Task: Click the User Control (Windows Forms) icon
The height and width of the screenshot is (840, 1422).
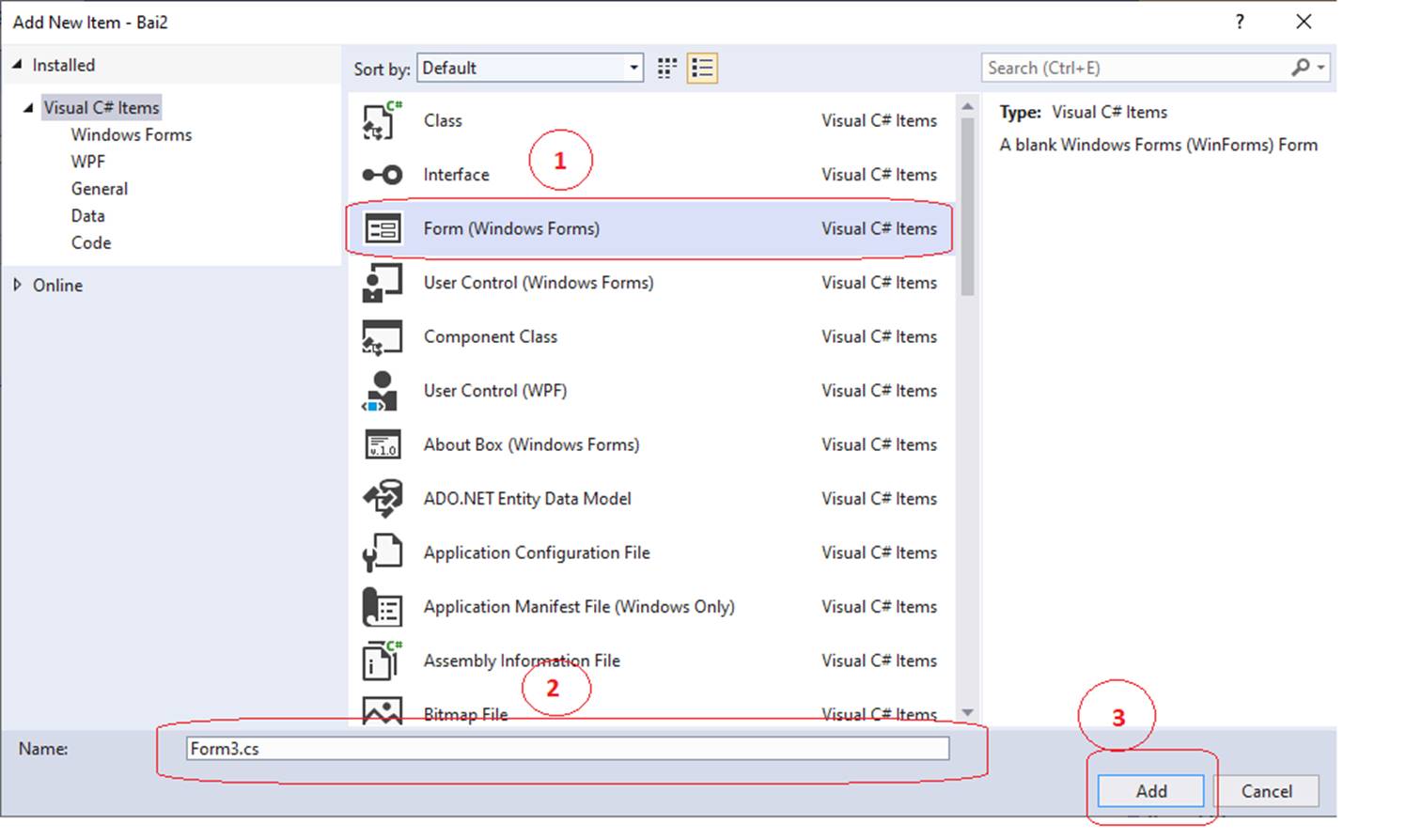Action: pyautogui.click(x=382, y=282)
